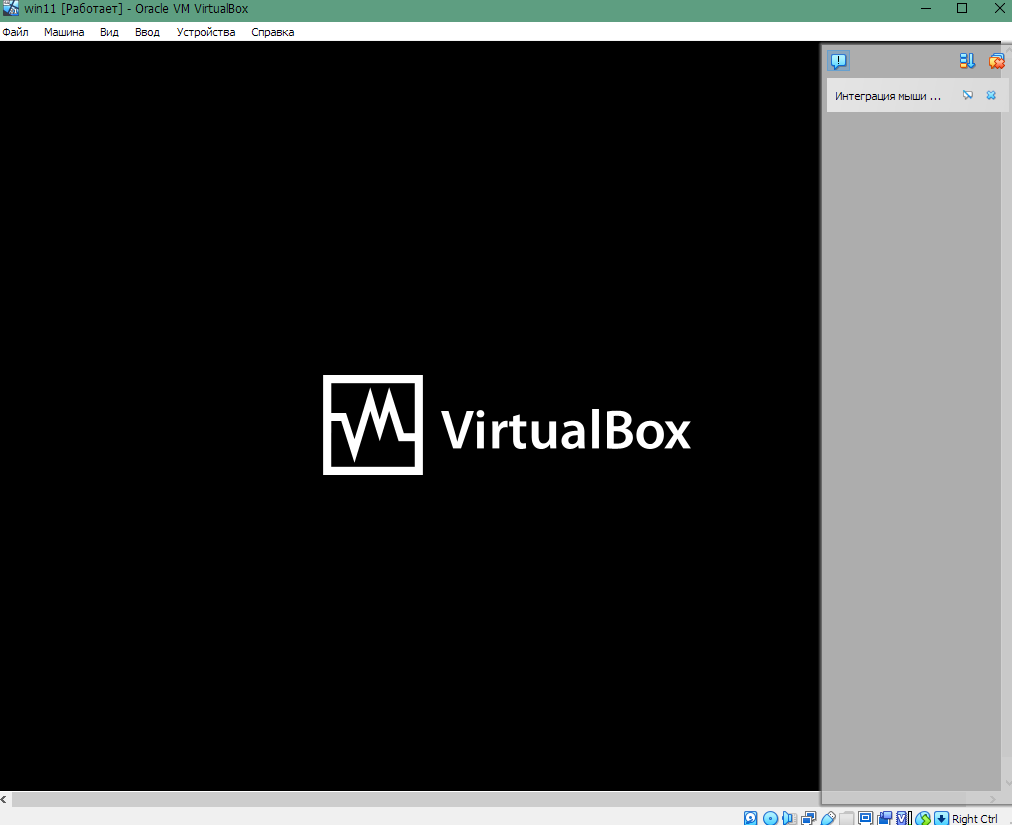Click the delete all notifications icon
Screen dimensions: 1012x825
997,61
